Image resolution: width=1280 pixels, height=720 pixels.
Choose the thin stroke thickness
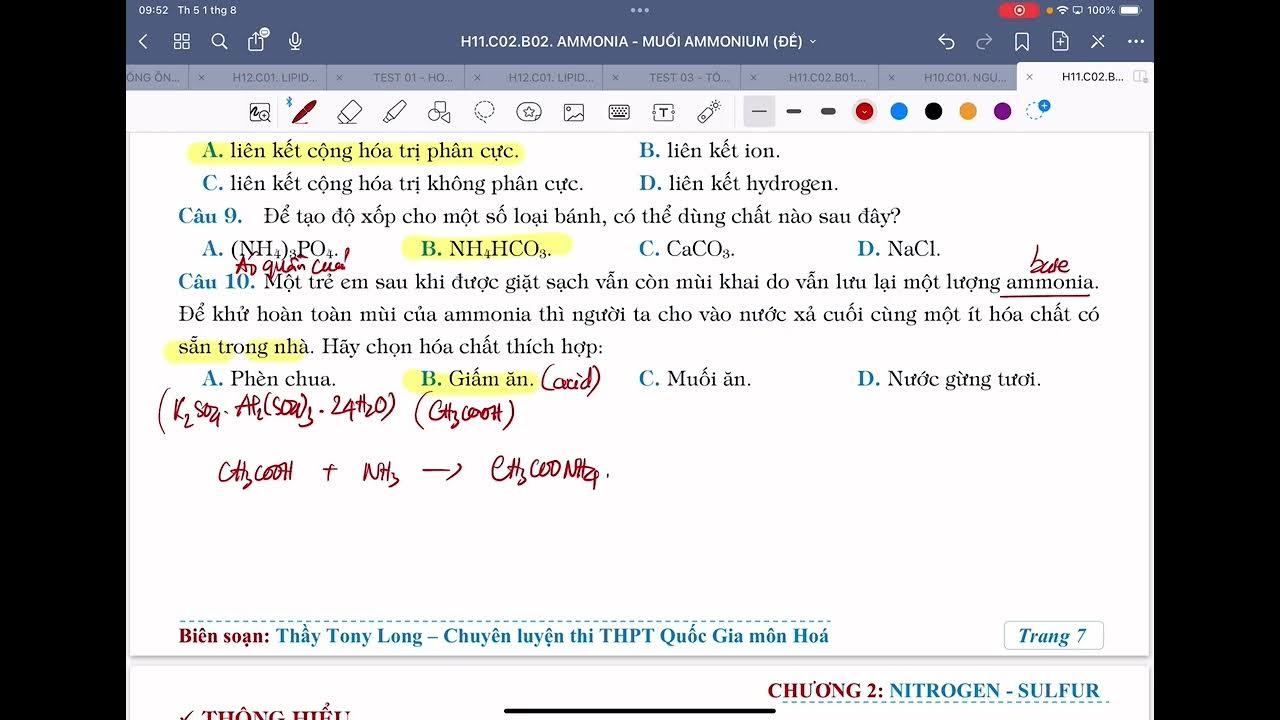(760, 111)
